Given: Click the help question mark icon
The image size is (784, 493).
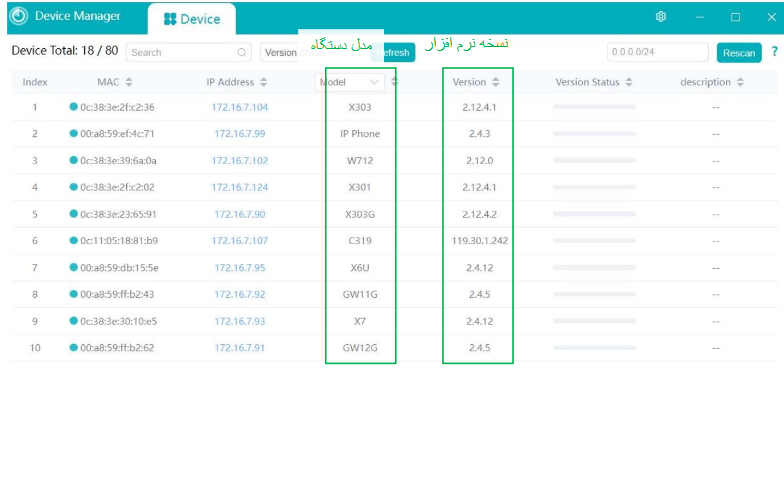Looking at the screenshot, I should pos(774,52).
